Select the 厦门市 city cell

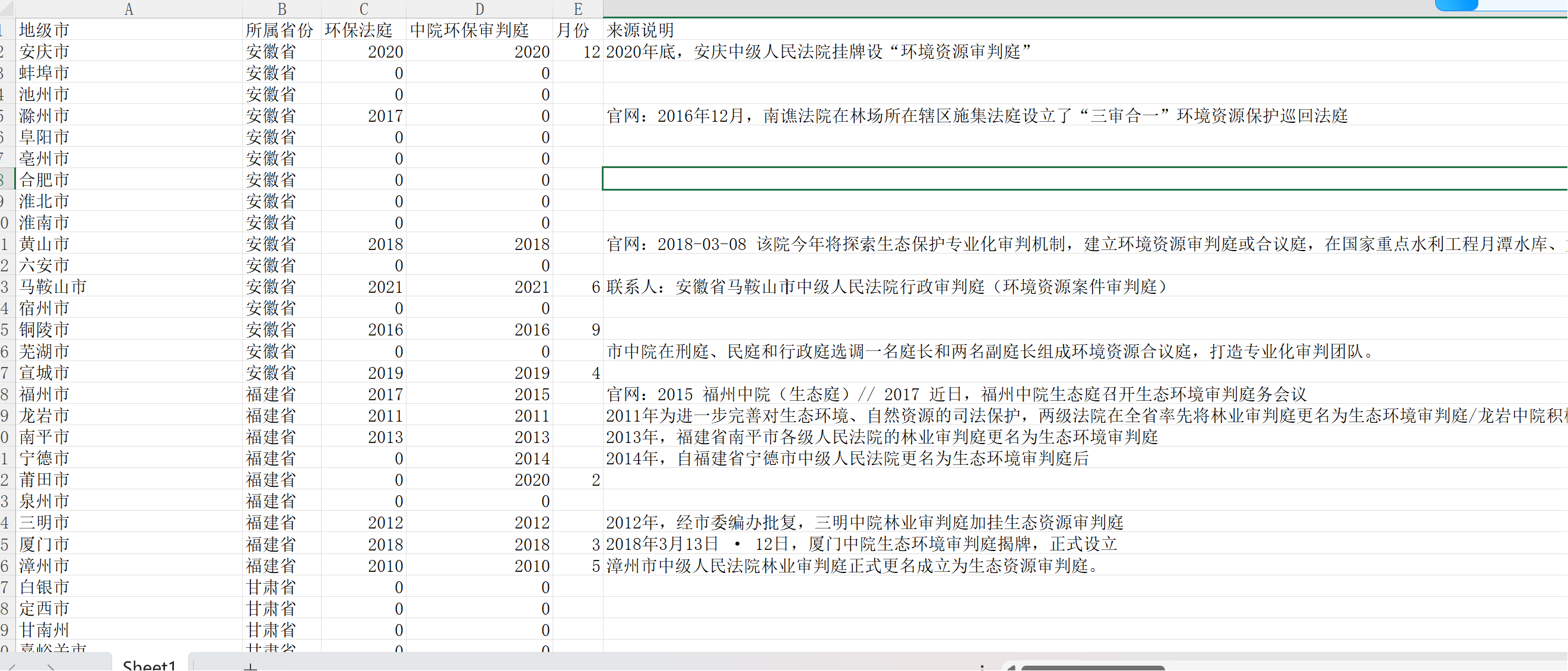pyautogui.click(x=44, y=545)
